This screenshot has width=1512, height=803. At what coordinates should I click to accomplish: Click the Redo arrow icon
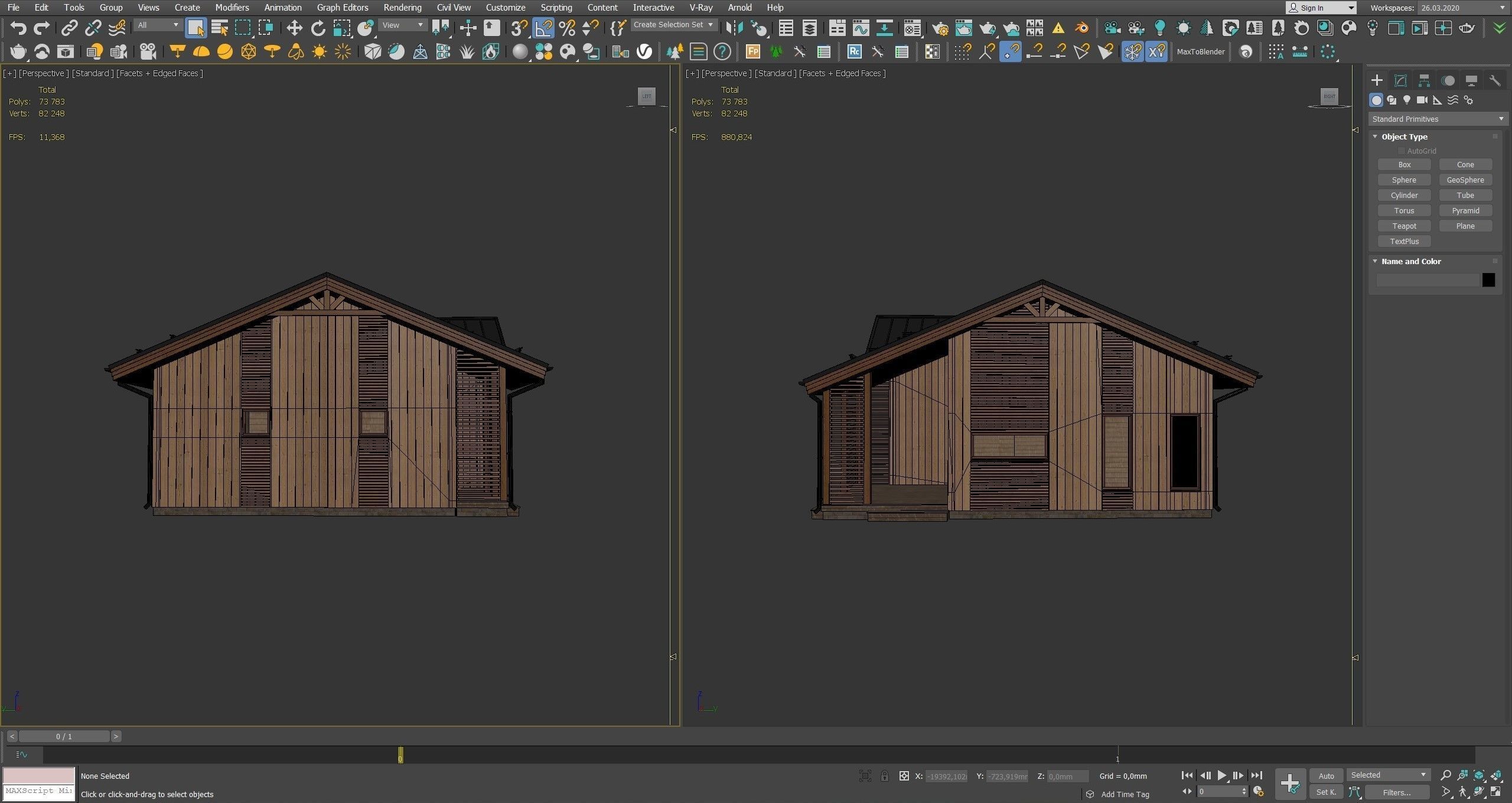[41, 28]
